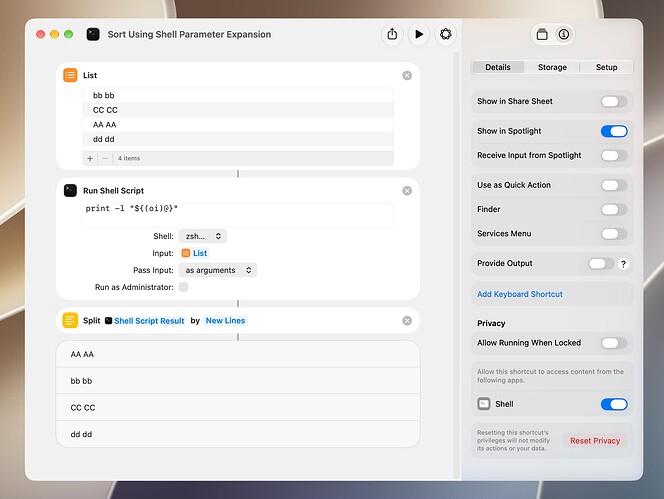Click the orange List action icon
This screenshot has height=499, width=664.
(x=70, y=75)
